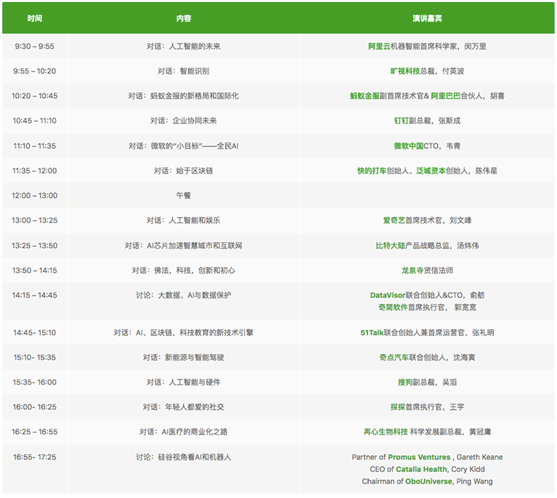The width and height of the screenshot is (557, 498).
Task: Select the time 9:30 – 9:55
Action: coord(34,46)
